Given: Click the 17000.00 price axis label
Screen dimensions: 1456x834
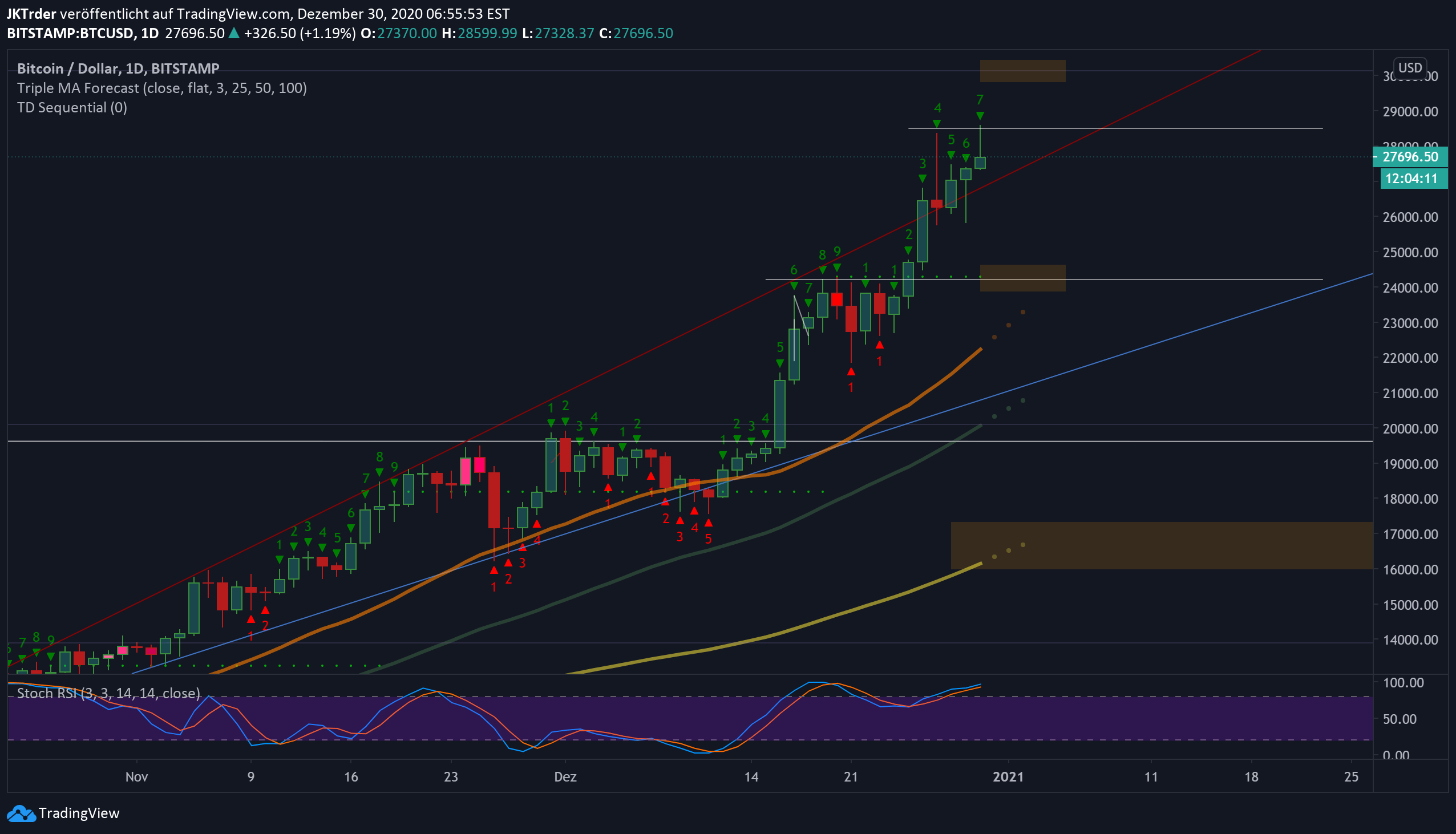Looking at the screenshot, I should (1410, 535).
